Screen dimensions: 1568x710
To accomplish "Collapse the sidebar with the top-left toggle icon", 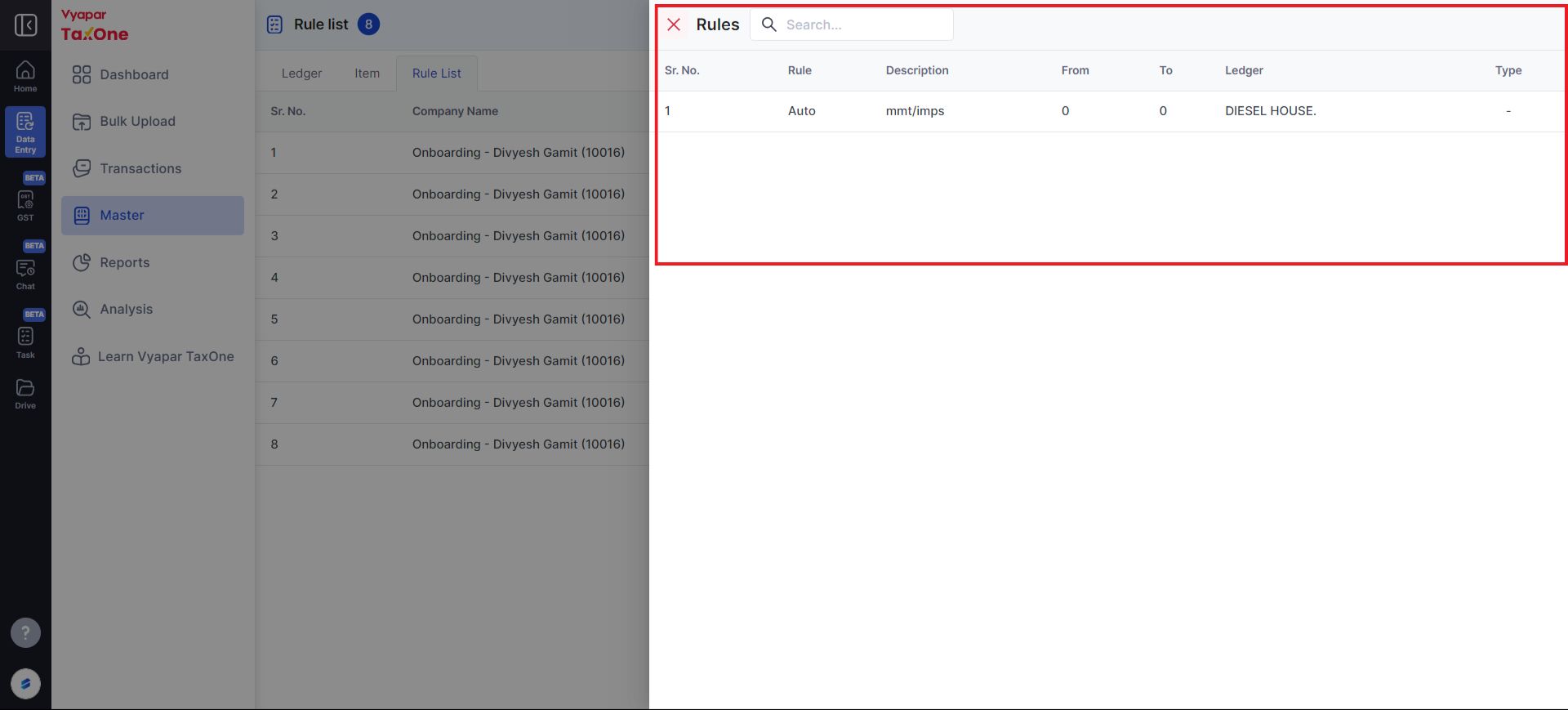I will point(25,25).
